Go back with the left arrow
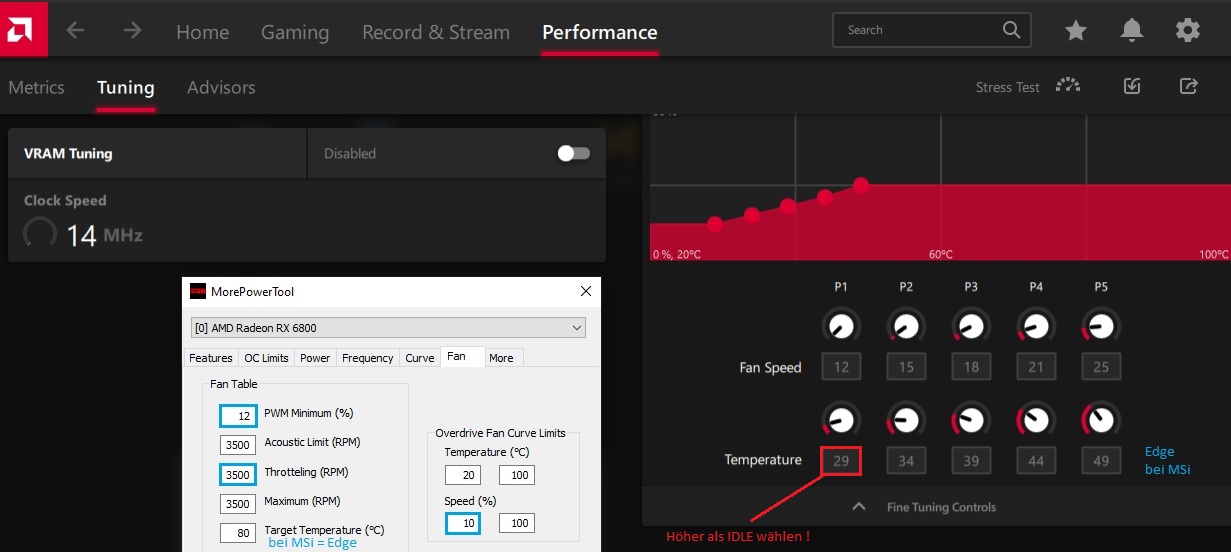Image resolution: width=1231 pixels, height=552 pixels. pos(76,31)
